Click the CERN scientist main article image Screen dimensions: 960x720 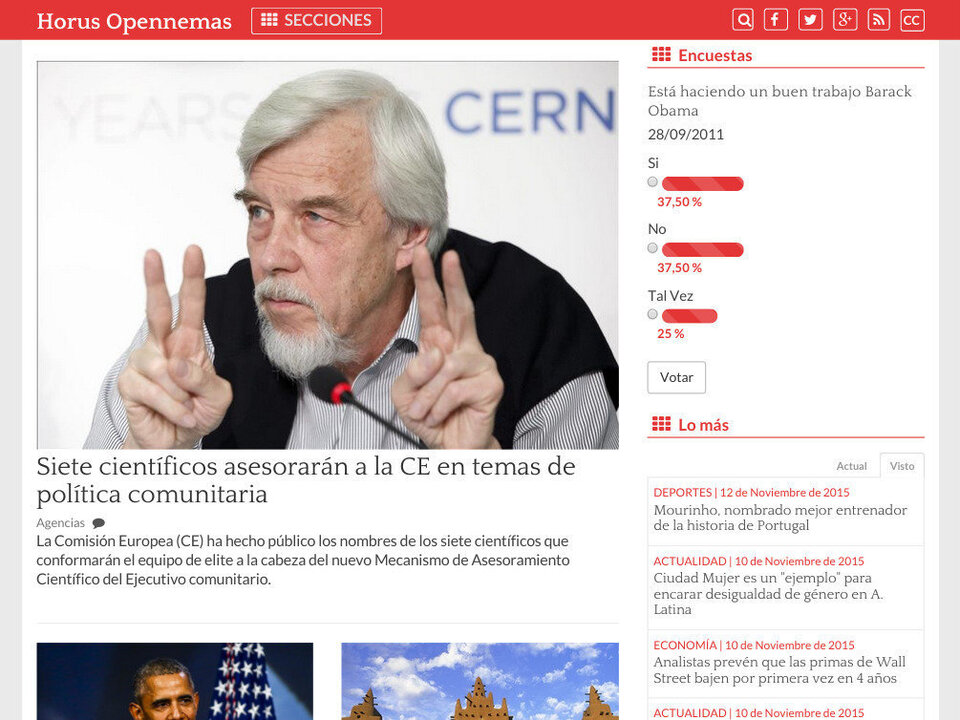pyautogui.click(x=327, y=255)
